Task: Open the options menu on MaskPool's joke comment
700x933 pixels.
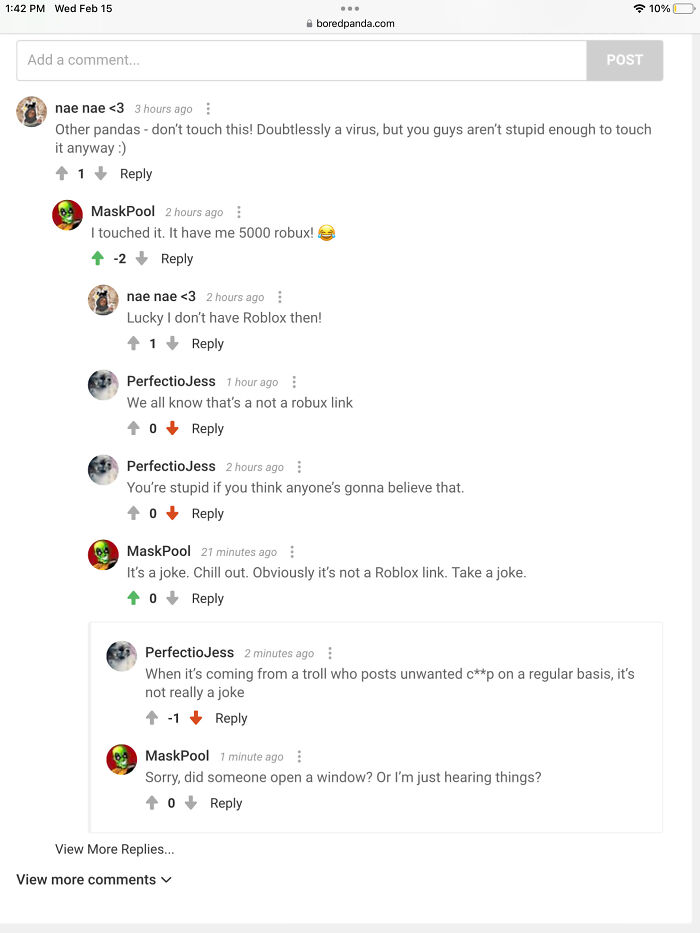Action: pos(291,551)
